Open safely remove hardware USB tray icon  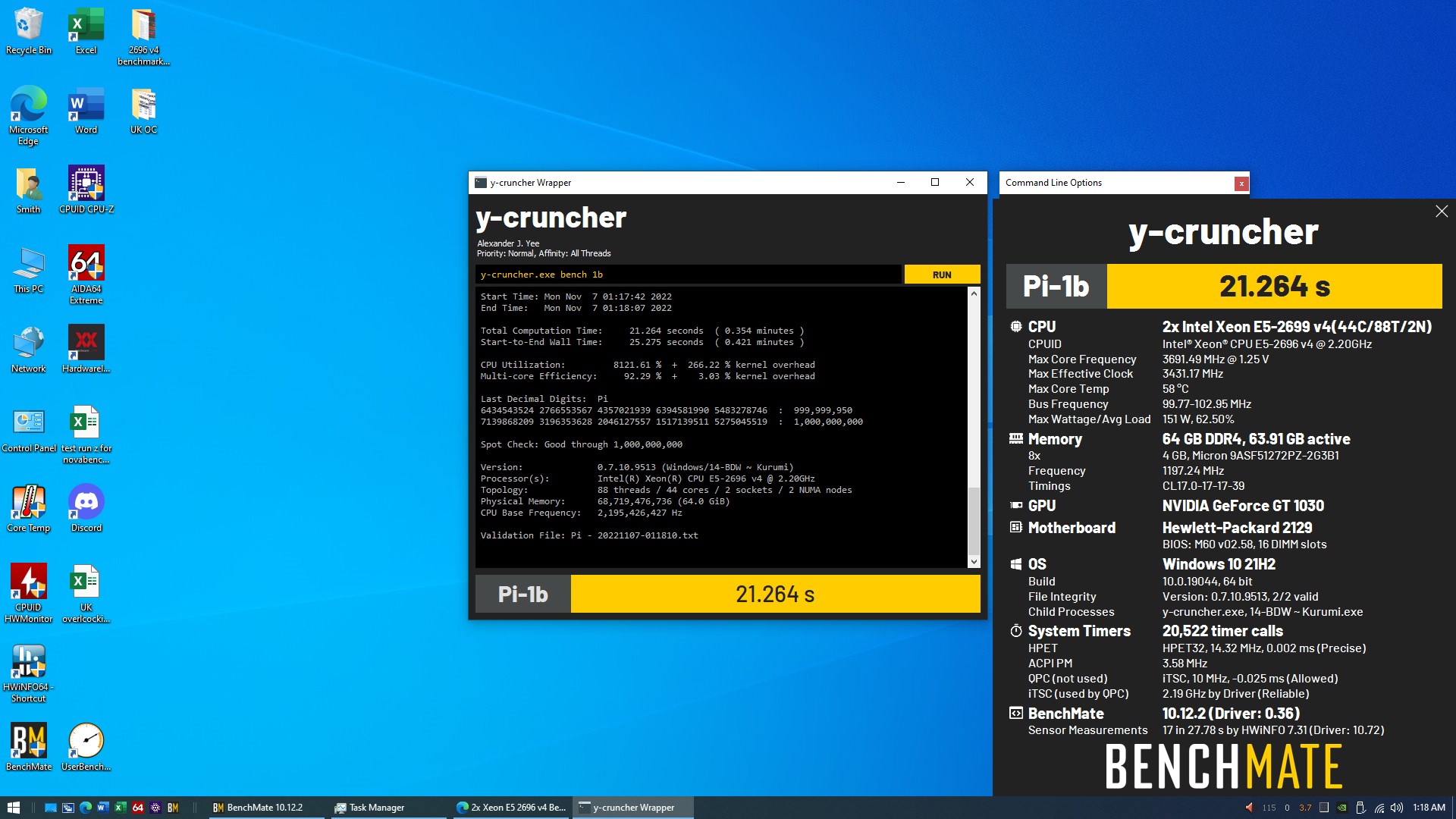coord(1360,808)
